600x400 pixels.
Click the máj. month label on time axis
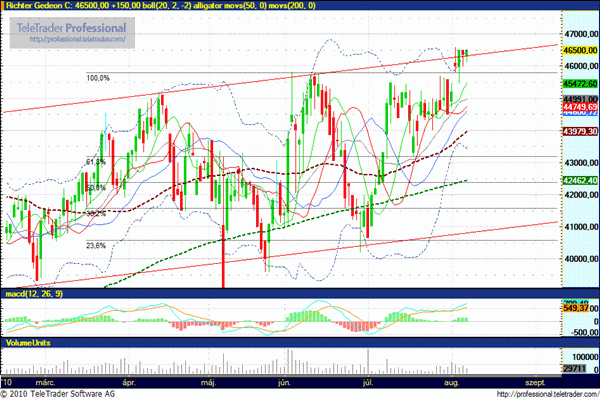click(209, 382)
